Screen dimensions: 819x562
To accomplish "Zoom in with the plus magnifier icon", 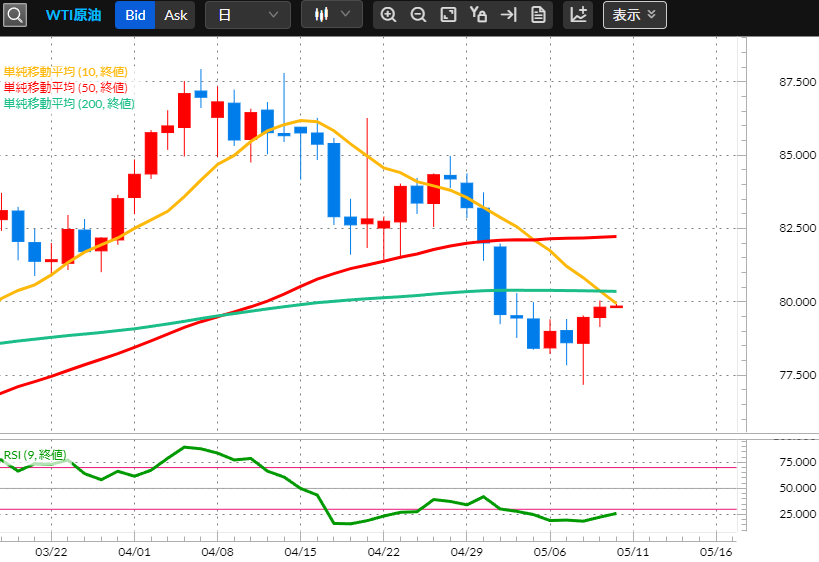I will coord(388,15).
